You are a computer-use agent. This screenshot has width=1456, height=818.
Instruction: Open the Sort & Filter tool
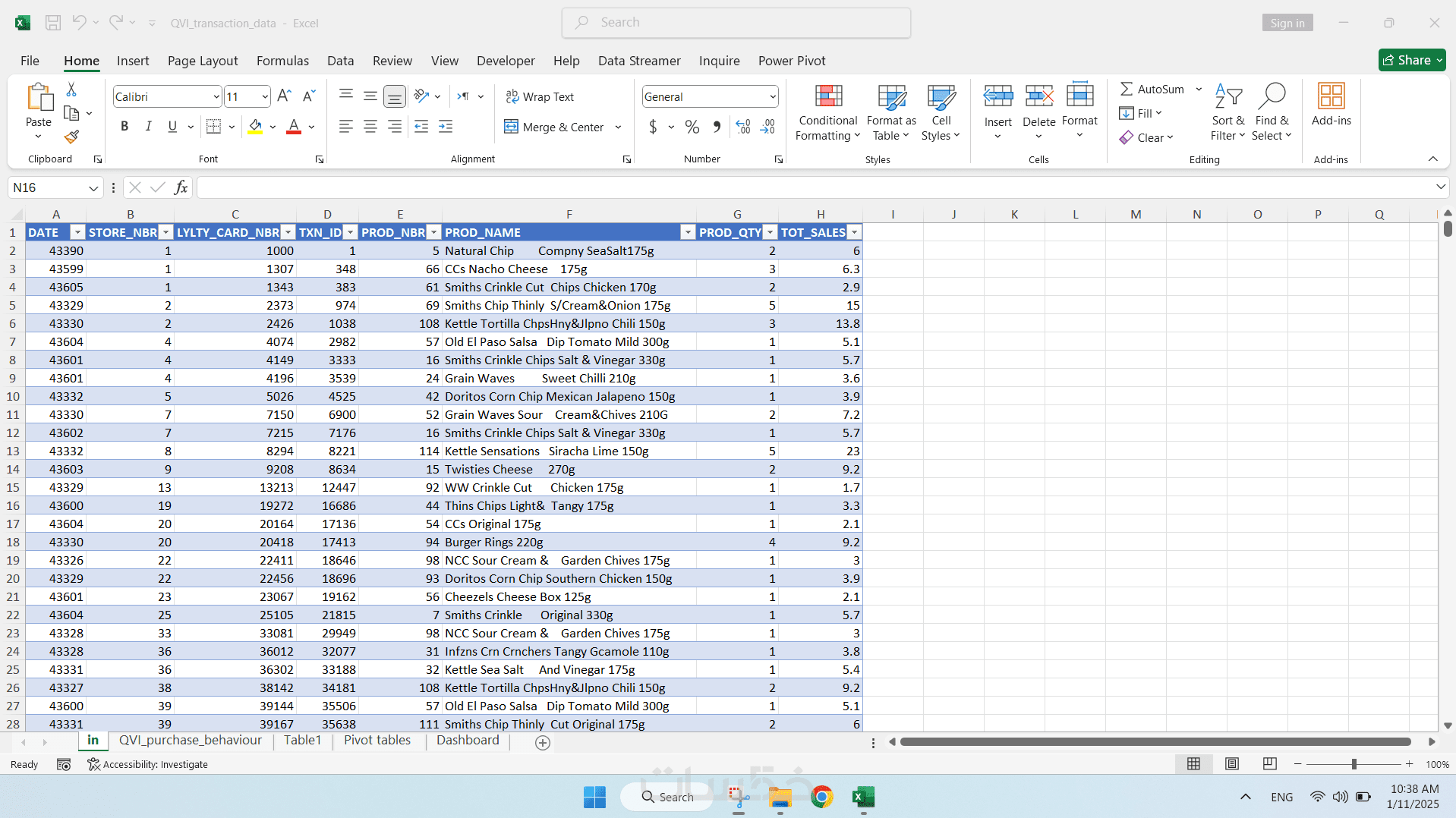[1228, 112]
